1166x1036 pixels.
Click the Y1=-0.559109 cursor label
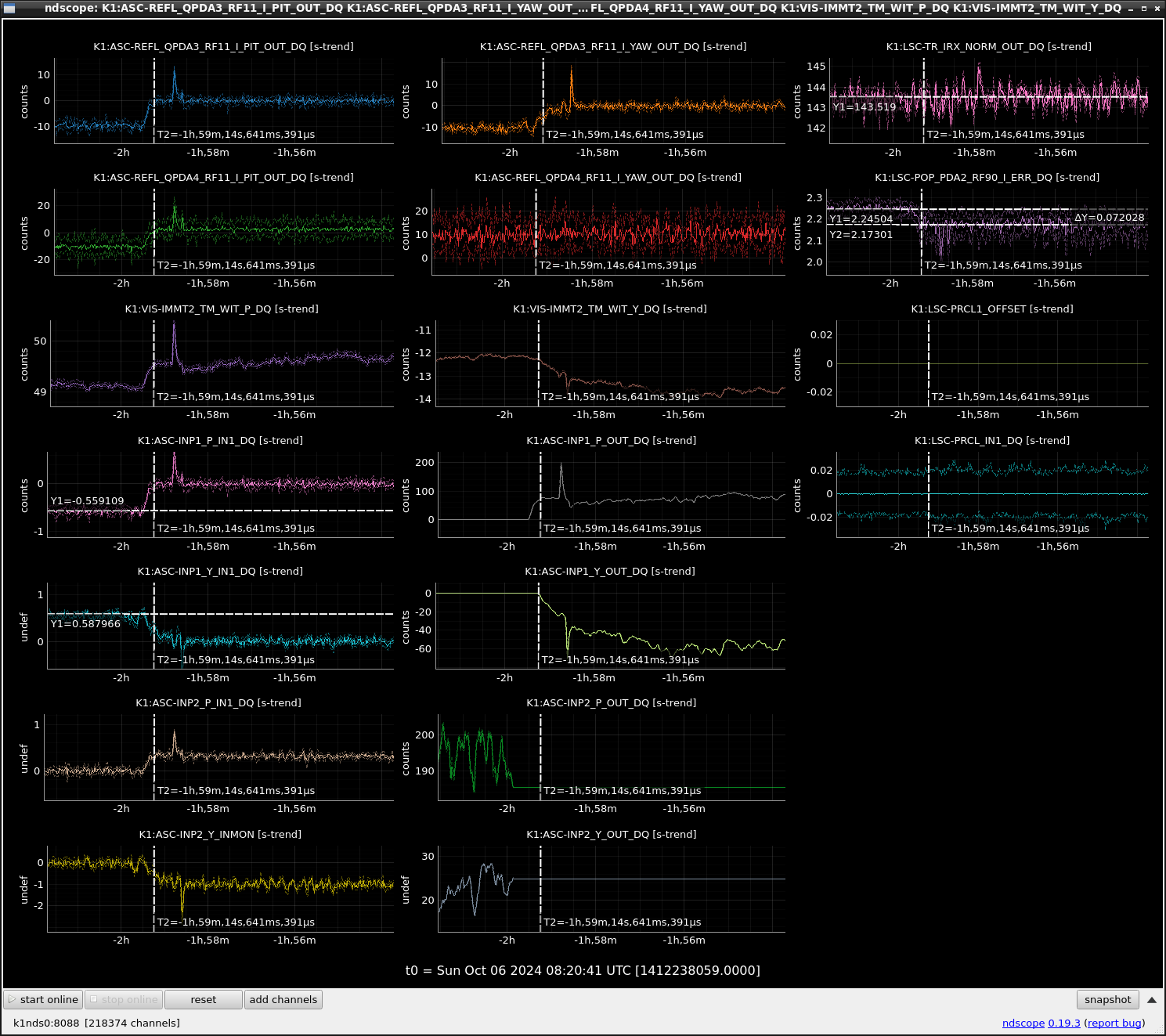[x=87, y=501]
